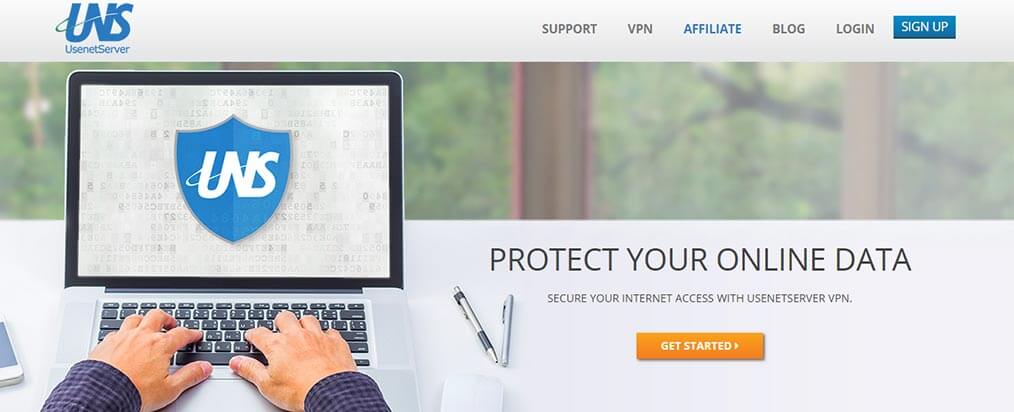Click the LOGIN link in header
This screenshot has height=412, width=1014.
coord(854,29)
